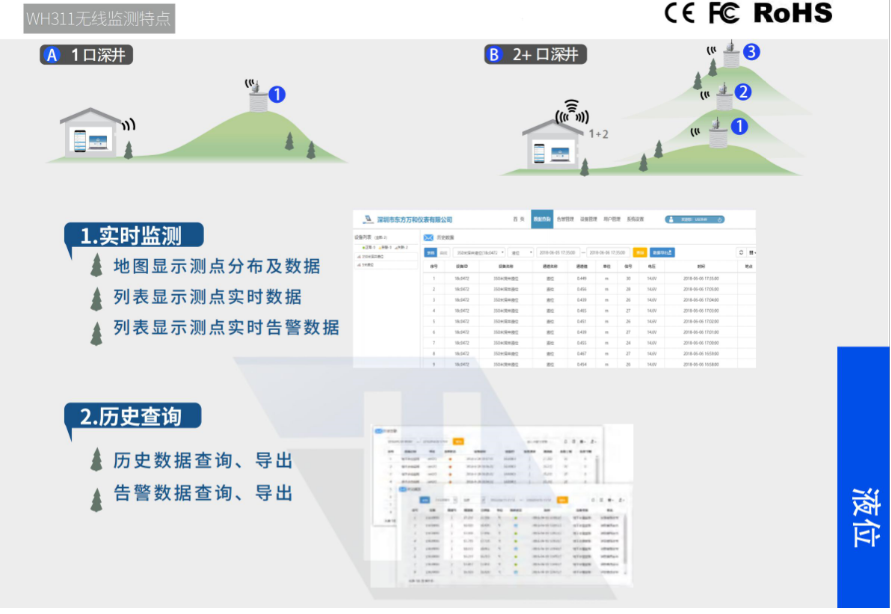Select numbered marker 3 on the top hill

pyautogui.click(x=750, y=51)
